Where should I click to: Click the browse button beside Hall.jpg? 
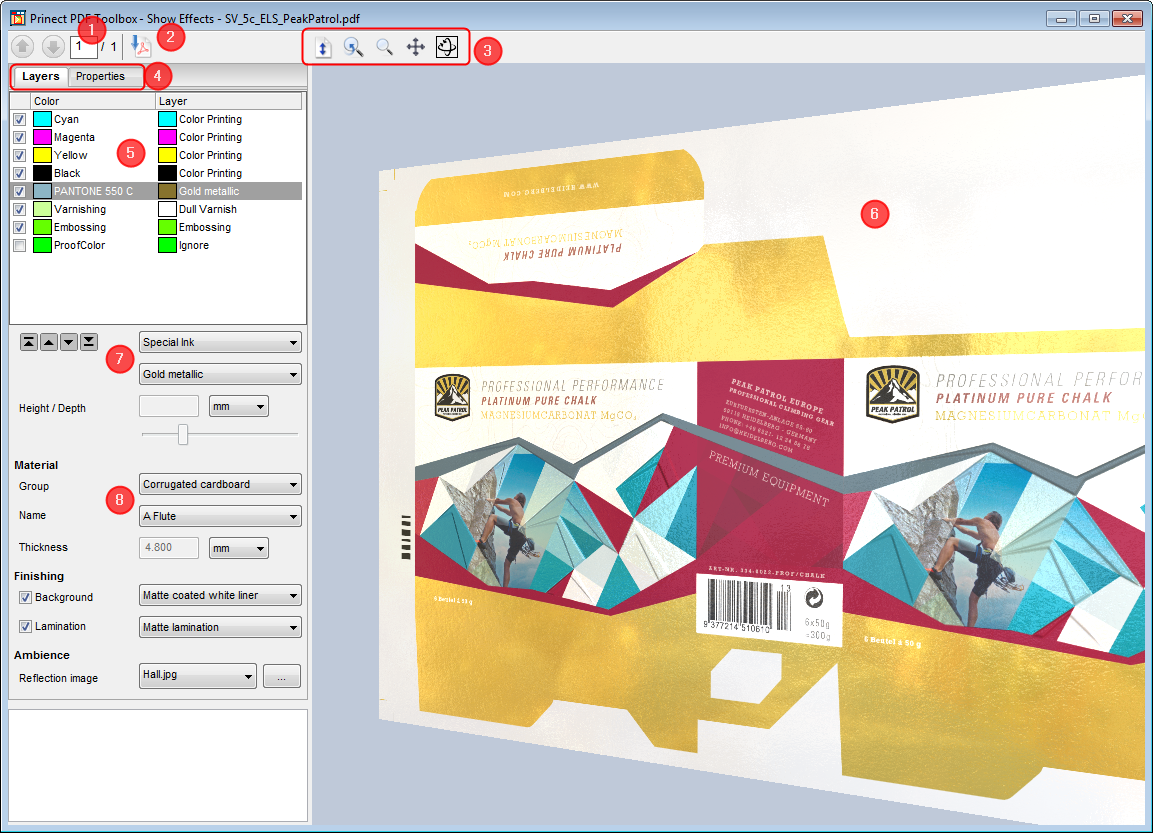click(x=281, y=677)
